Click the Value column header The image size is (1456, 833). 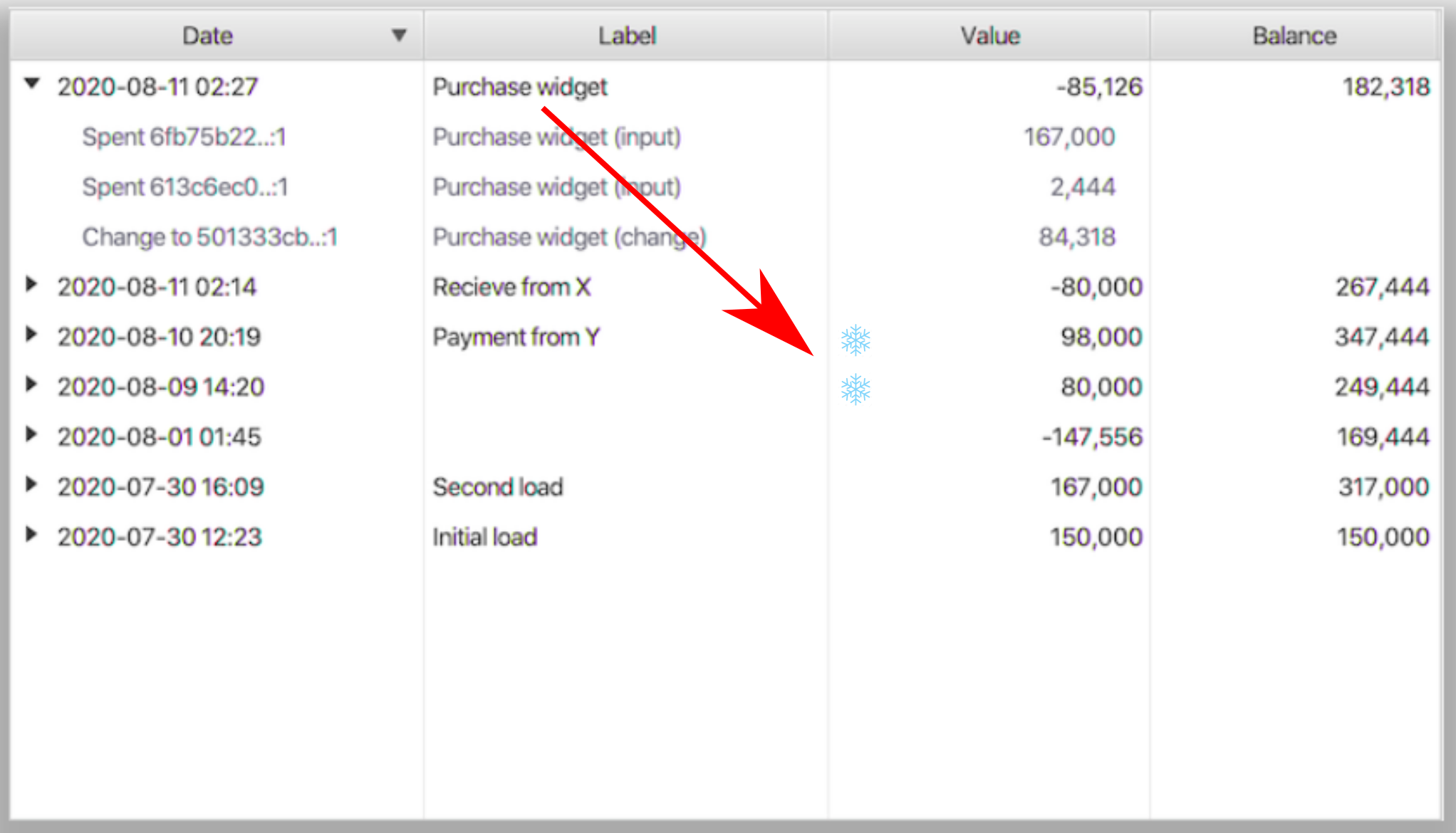click(x=989, y=36)
